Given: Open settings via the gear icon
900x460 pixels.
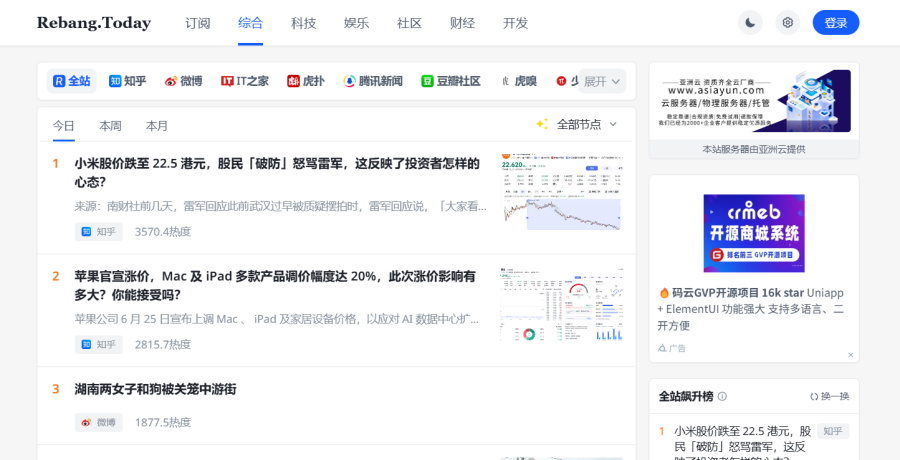Looking at the screenshot, I should click(x=788, y=23).
